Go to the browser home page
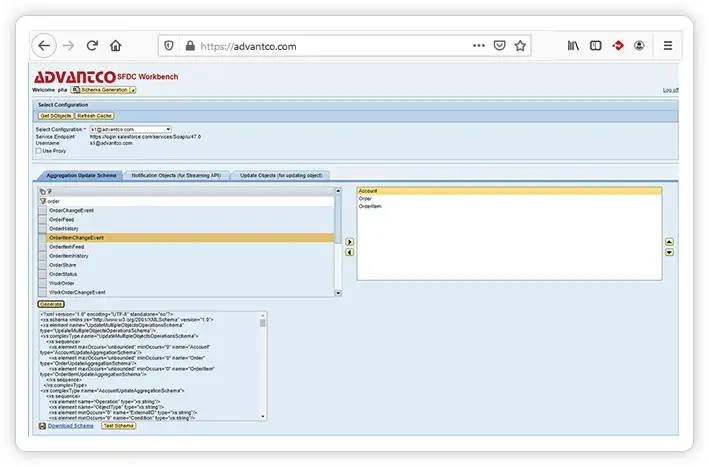The image size is (709, 467). tap(116, 46)
